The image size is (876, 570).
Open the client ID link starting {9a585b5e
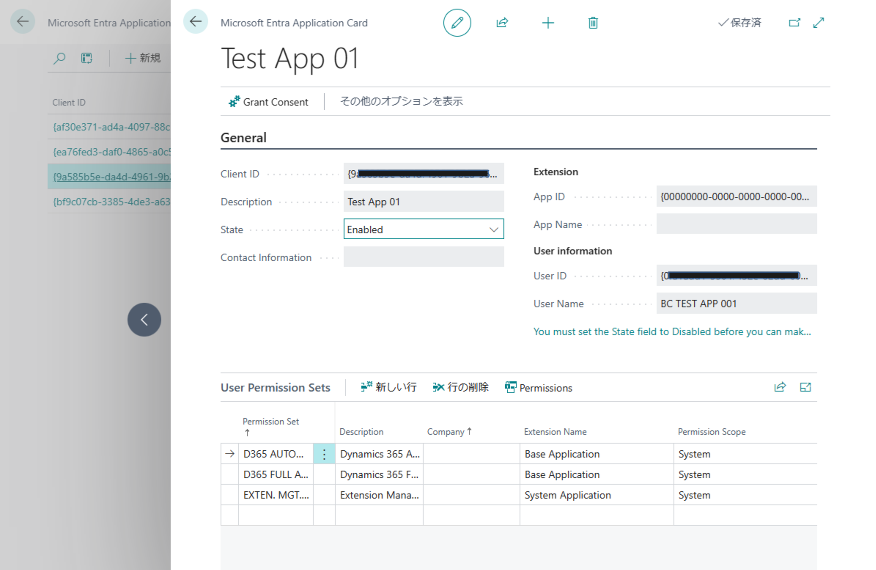coord(111,177)
